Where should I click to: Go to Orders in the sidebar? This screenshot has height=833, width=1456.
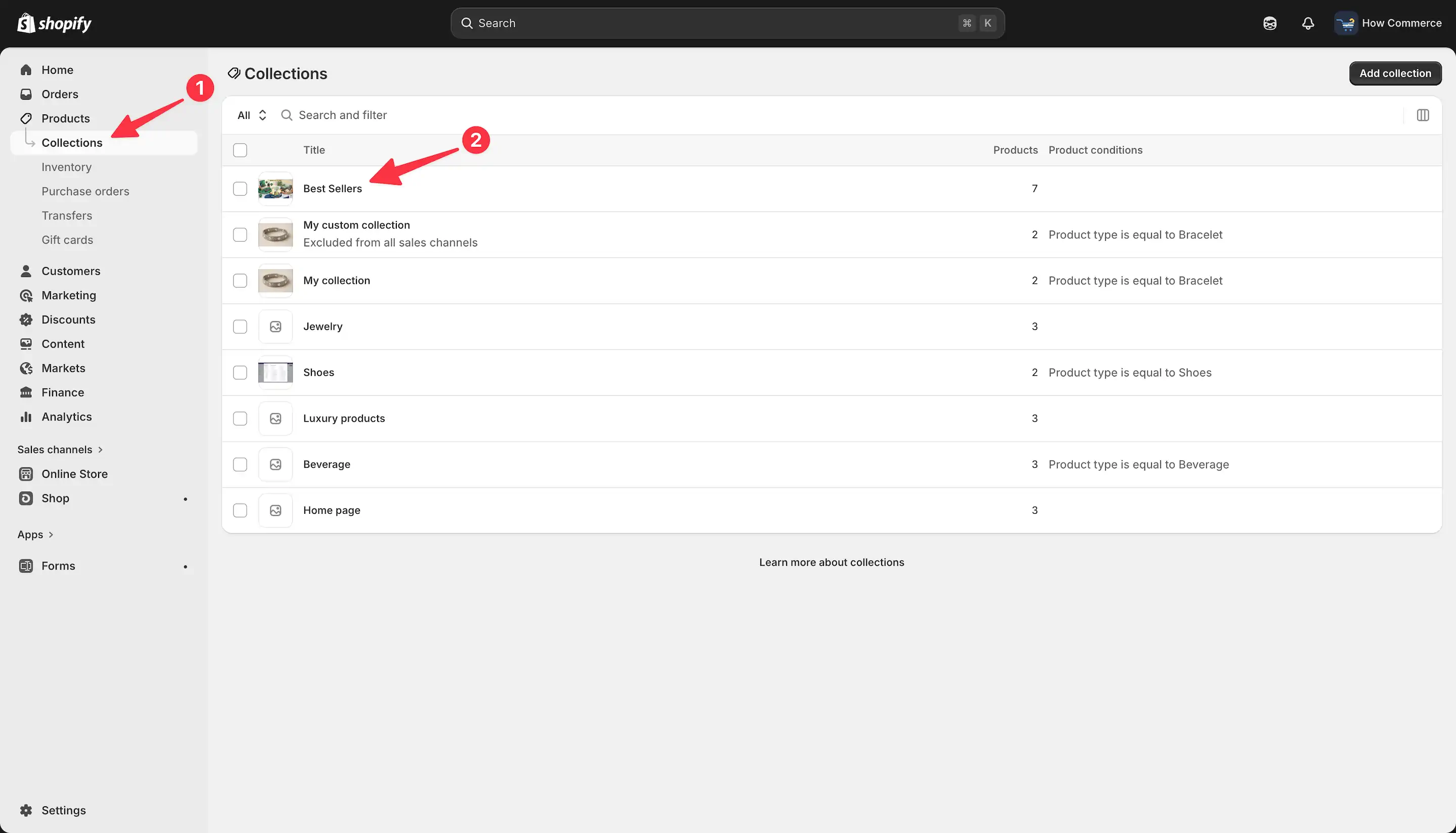[60, 94]
